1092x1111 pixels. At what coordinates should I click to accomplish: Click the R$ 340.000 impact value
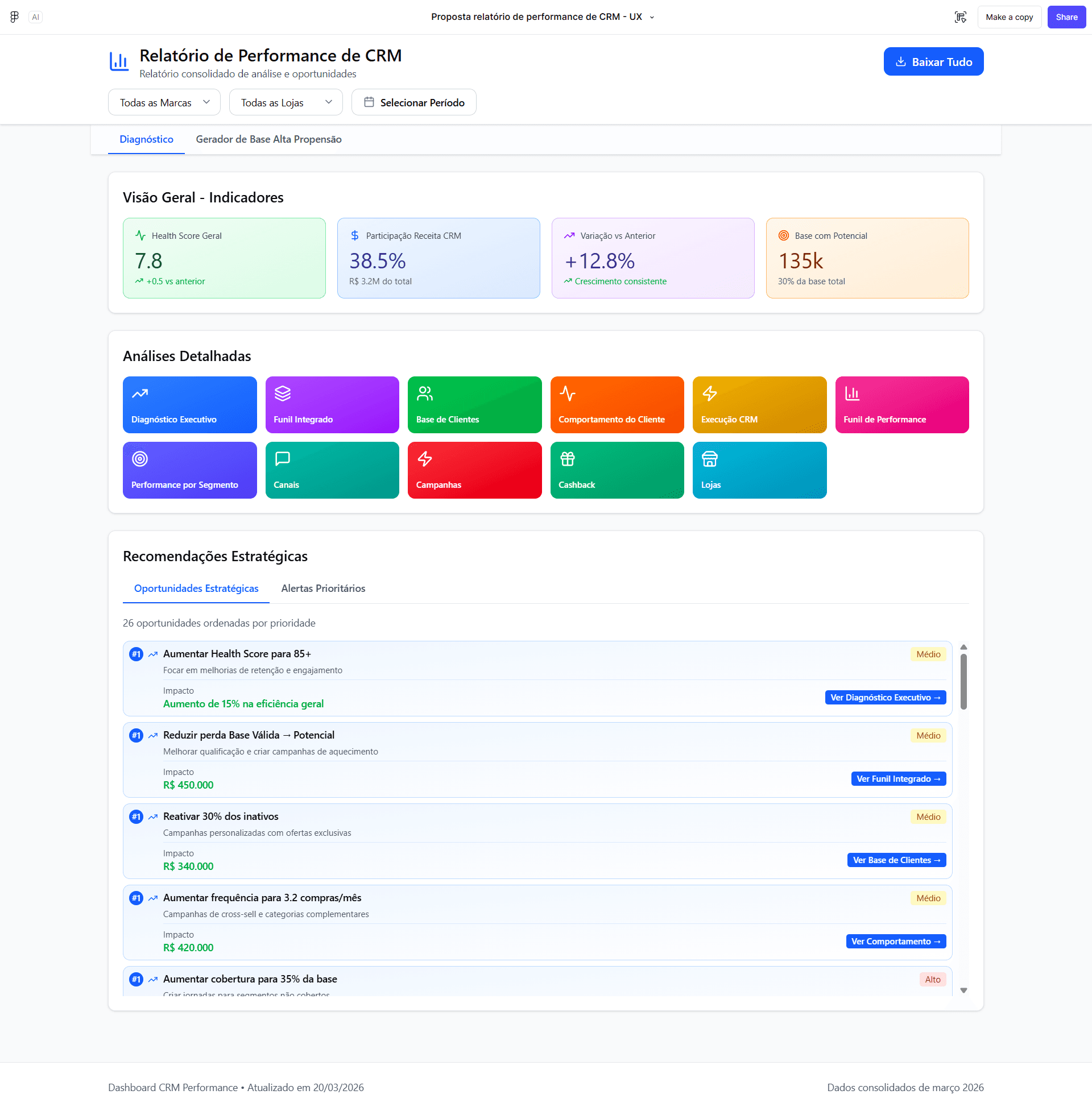click(188, 867)
